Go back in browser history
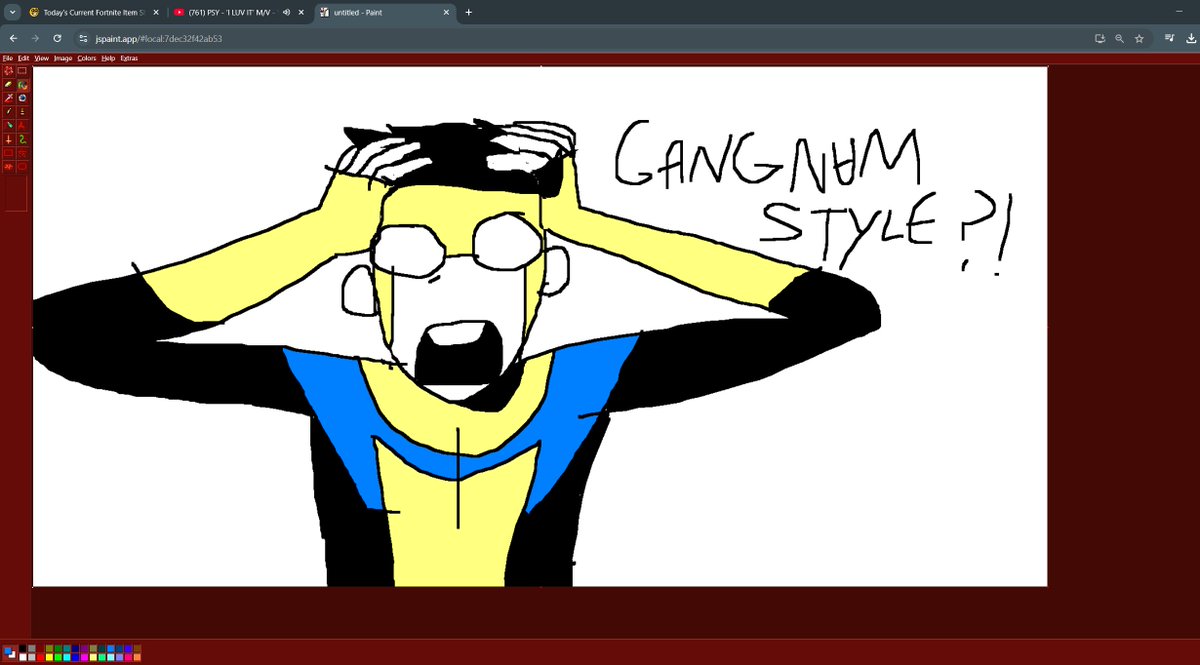 tap(13, 38)
